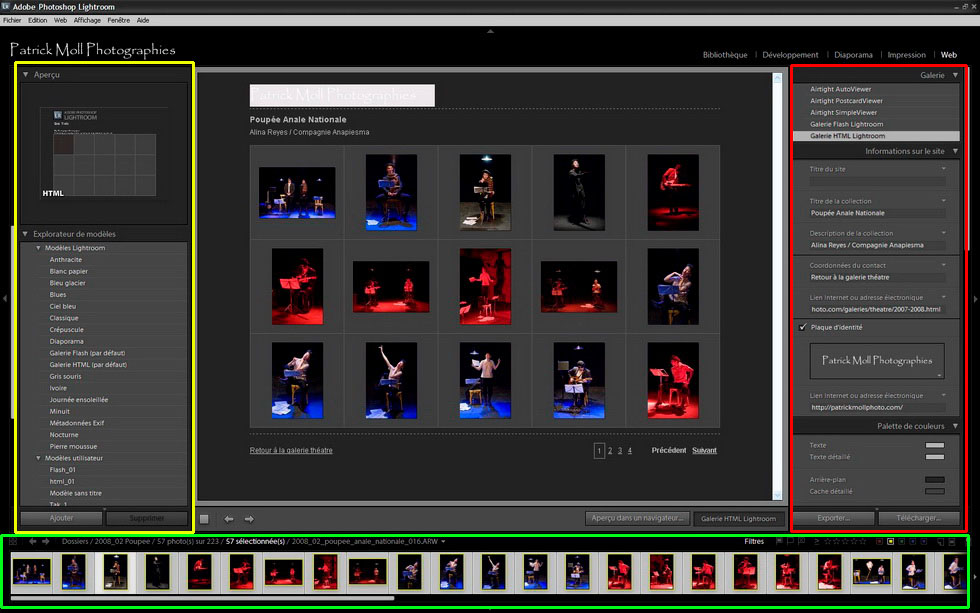Click the Titre de la collection field

pyautogui.click(x=877, y=213)
